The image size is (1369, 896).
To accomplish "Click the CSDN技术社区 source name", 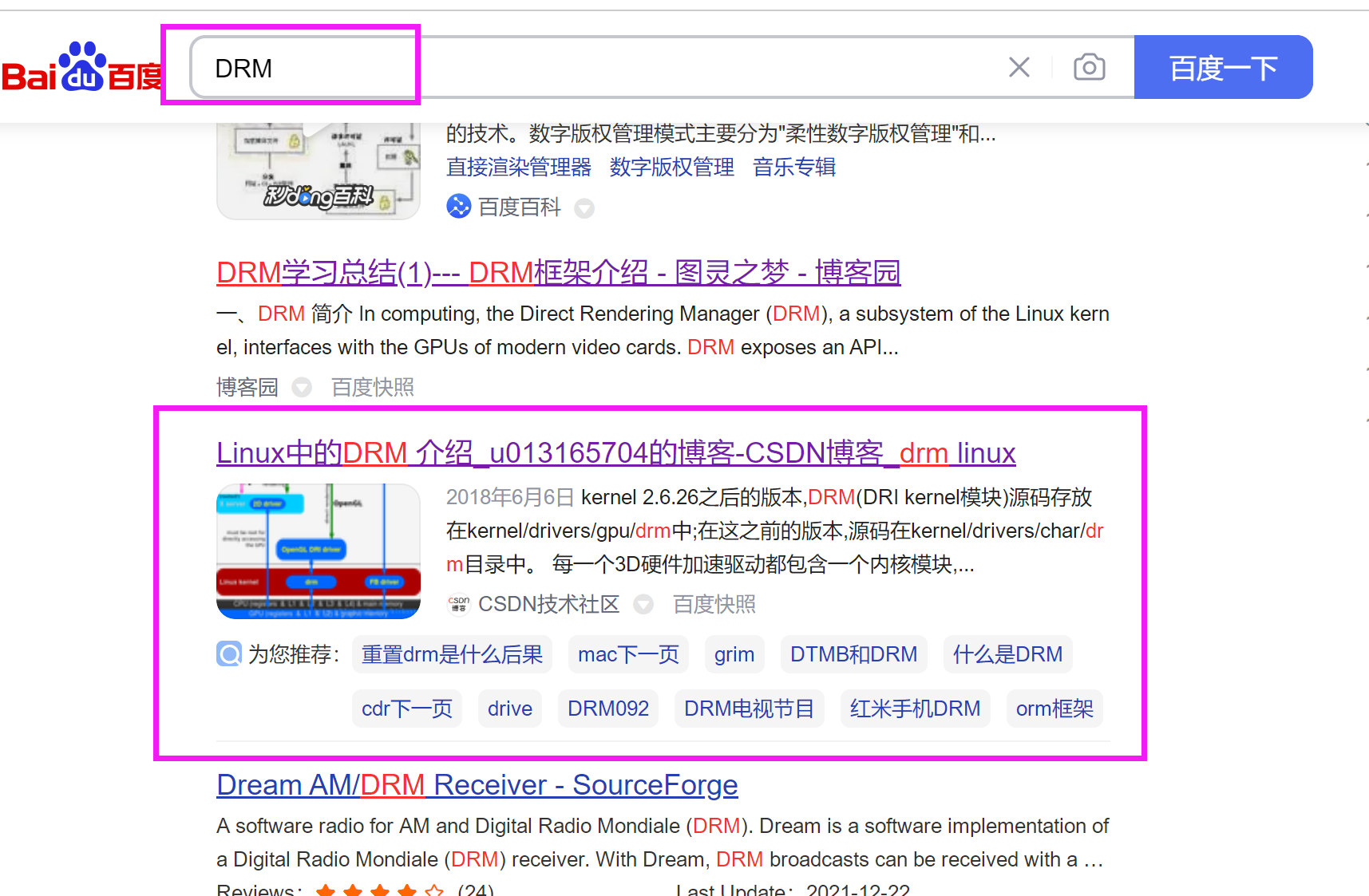I will (x=549, y=604).
